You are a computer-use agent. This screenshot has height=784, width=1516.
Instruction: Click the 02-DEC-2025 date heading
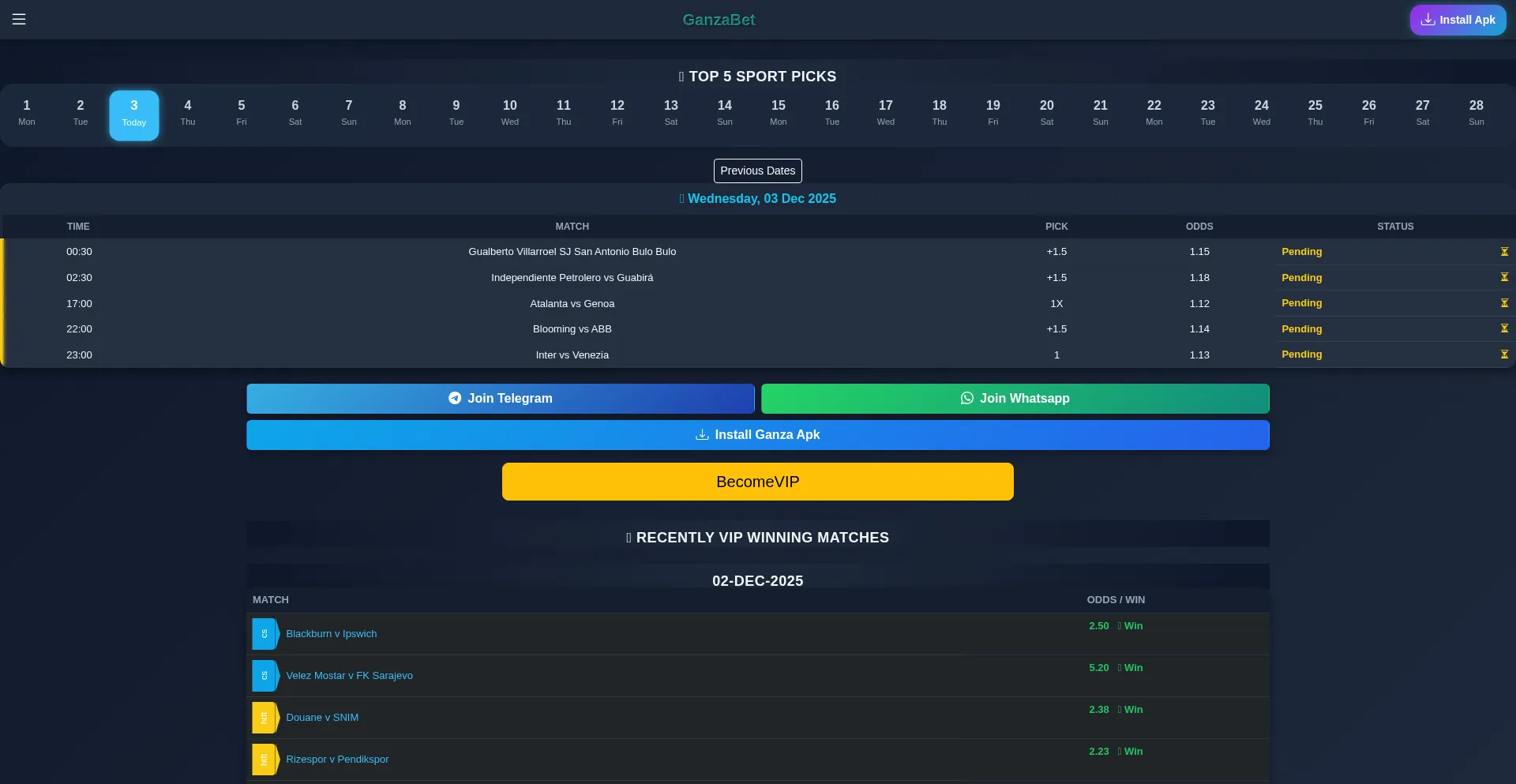[x=758, y=581]
